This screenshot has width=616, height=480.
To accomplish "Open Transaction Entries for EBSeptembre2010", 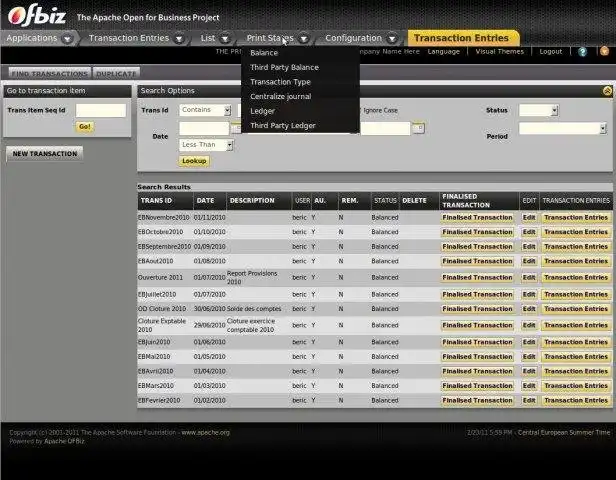I will tap(576, 246).
